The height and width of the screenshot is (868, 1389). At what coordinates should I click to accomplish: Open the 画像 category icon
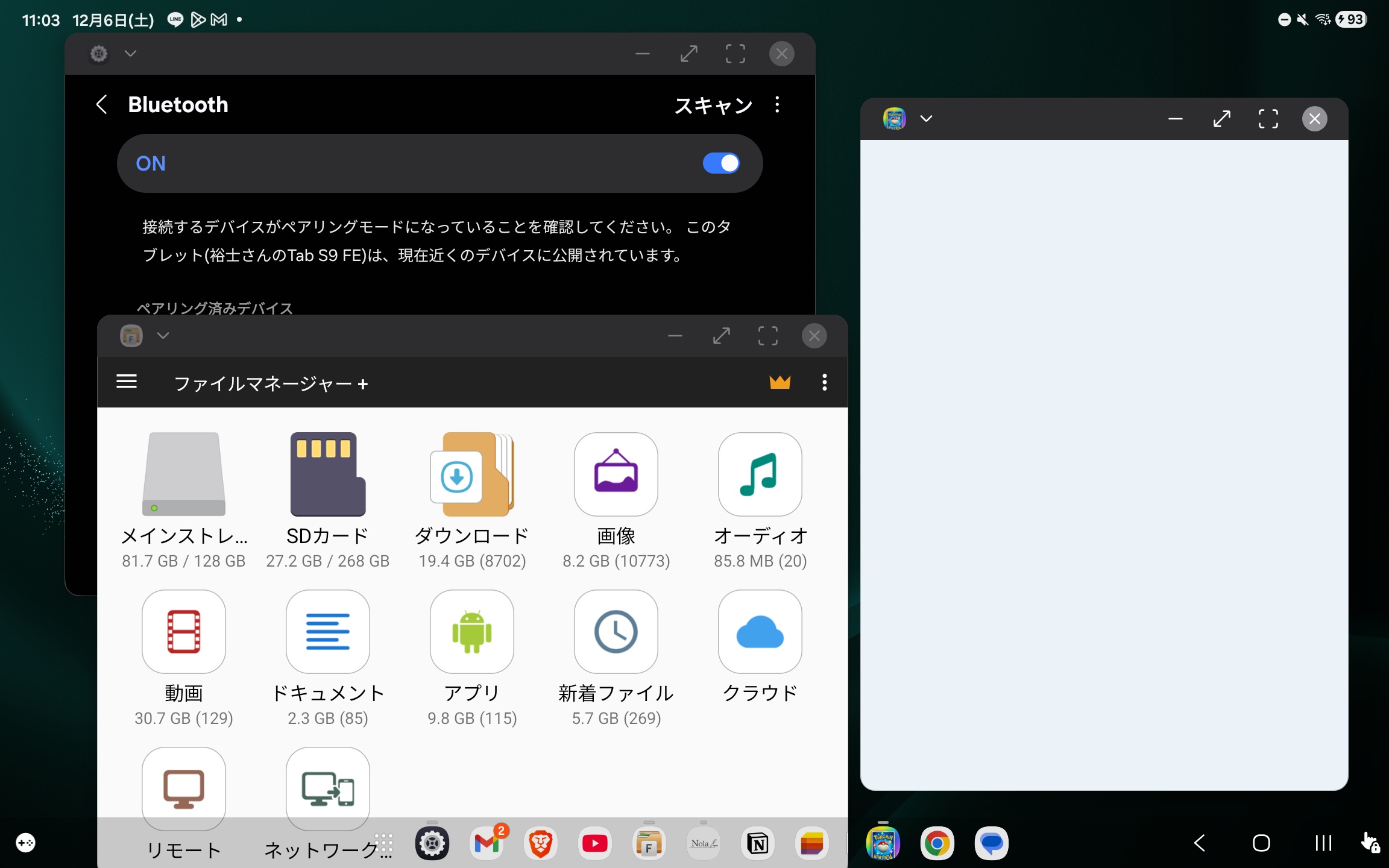[616, 474]
